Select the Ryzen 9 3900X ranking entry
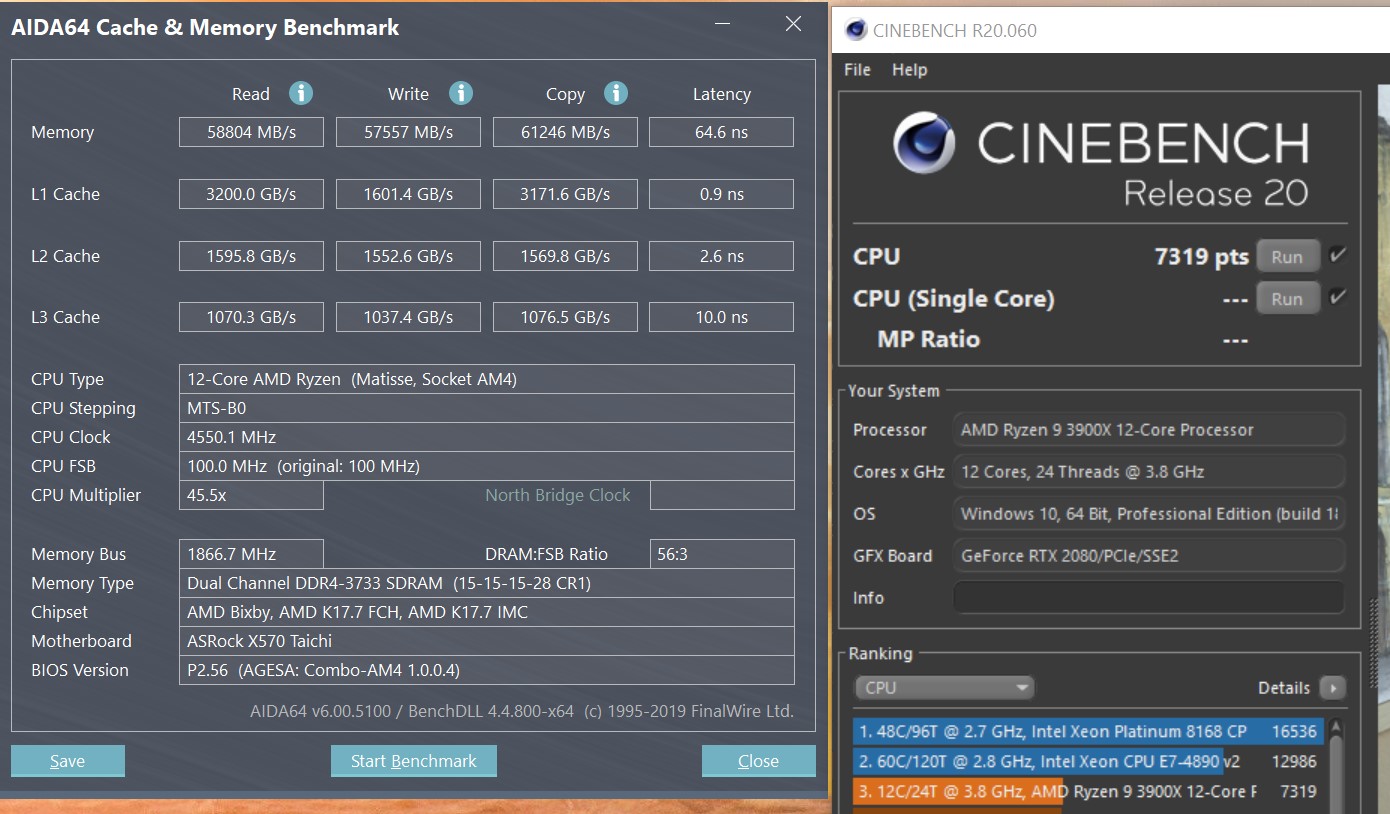 pos(1089,791)
